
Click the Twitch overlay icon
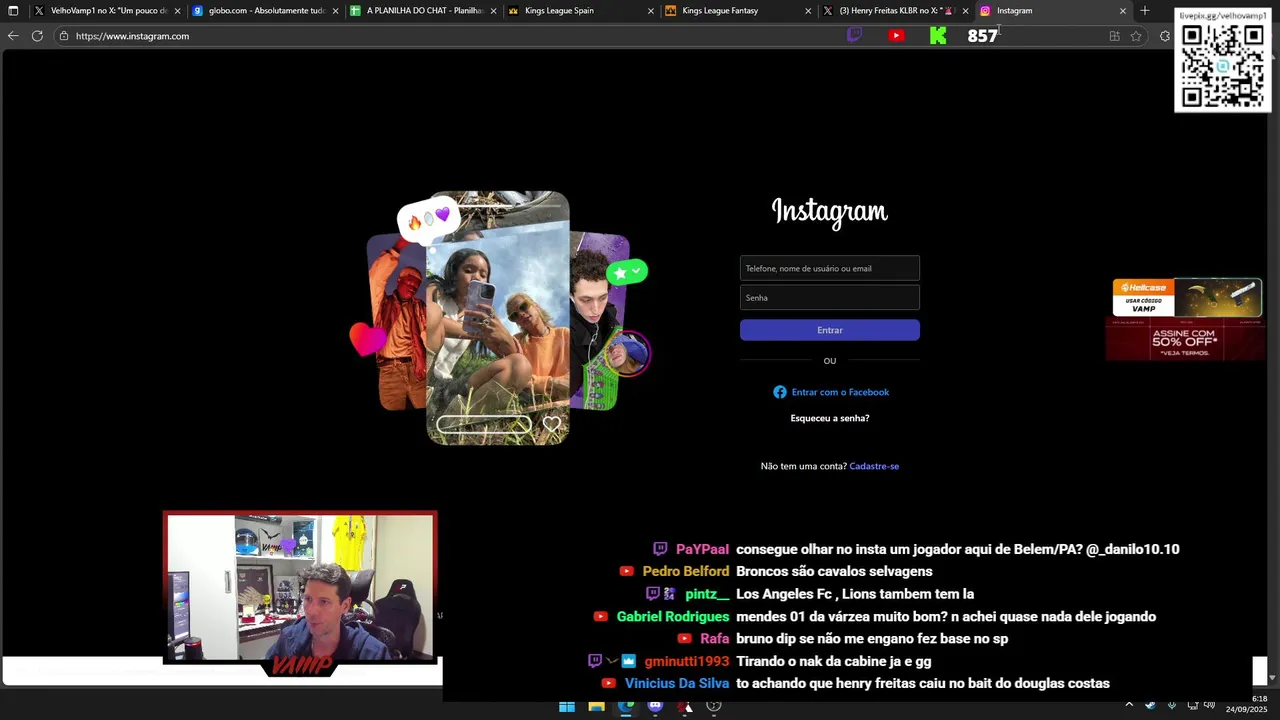pos(854,35)
